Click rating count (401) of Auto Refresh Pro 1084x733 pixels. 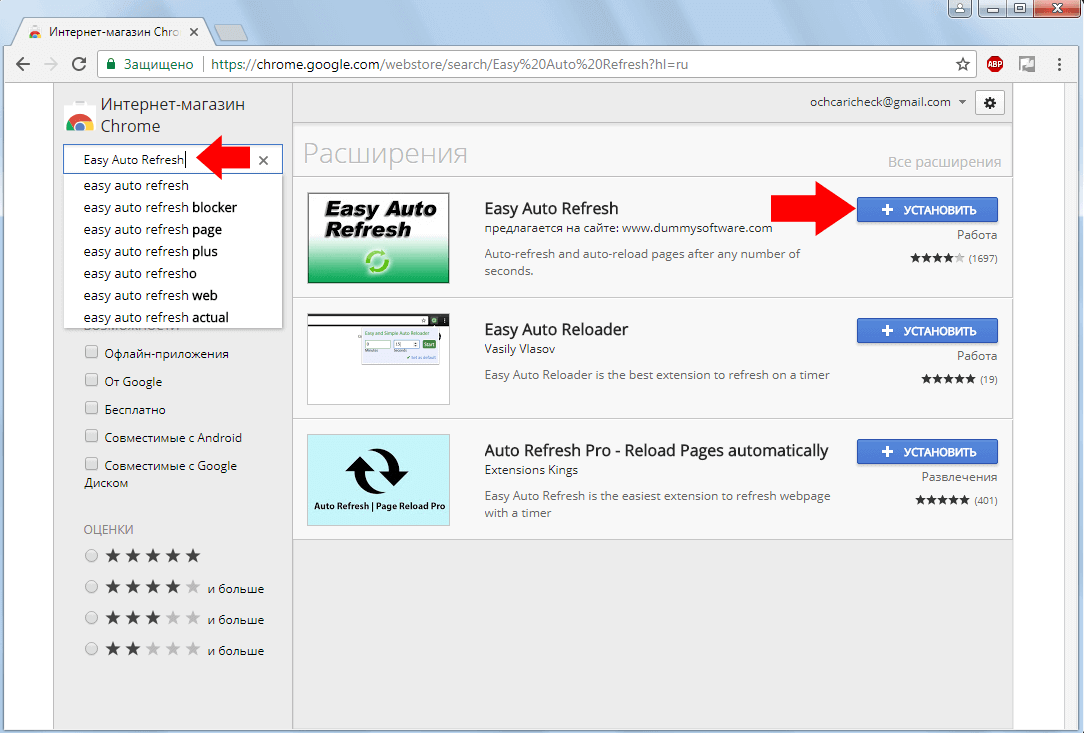(985, 501)
